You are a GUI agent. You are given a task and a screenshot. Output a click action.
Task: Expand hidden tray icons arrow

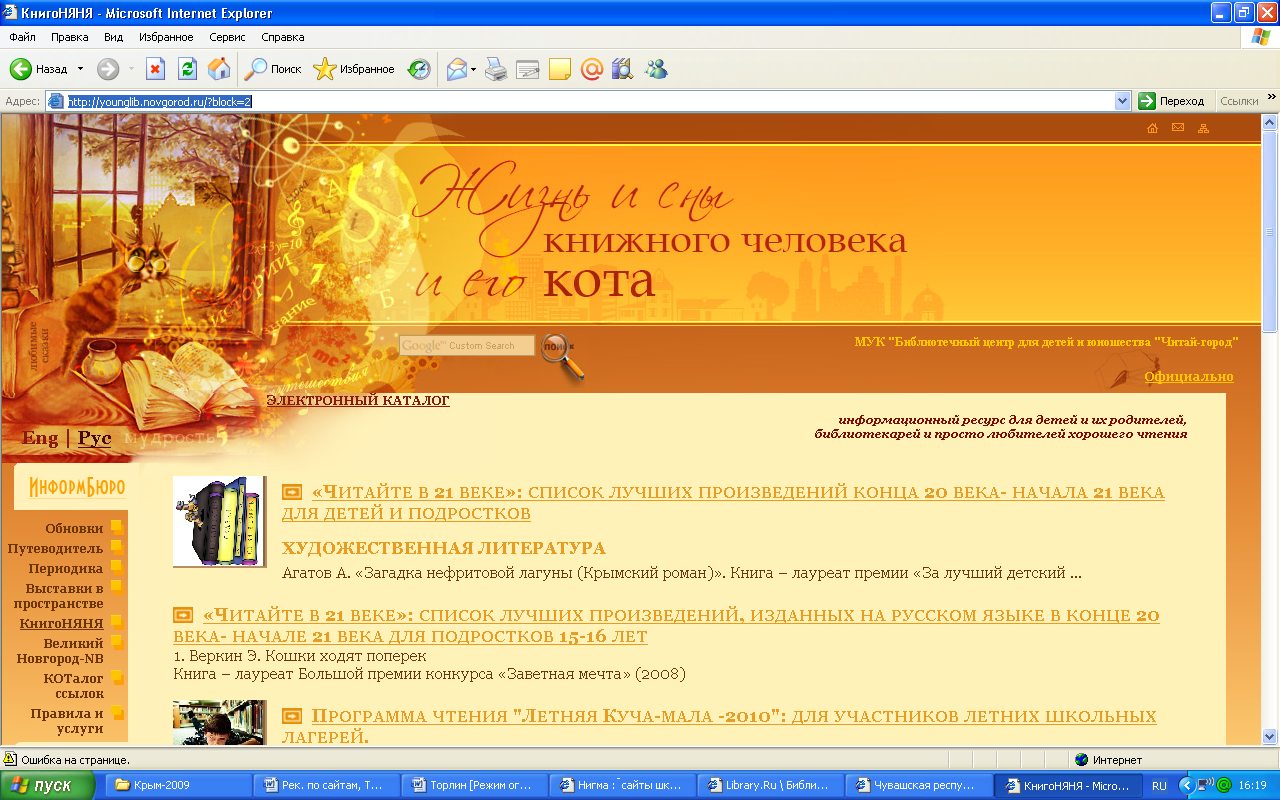coord(1188,786)
